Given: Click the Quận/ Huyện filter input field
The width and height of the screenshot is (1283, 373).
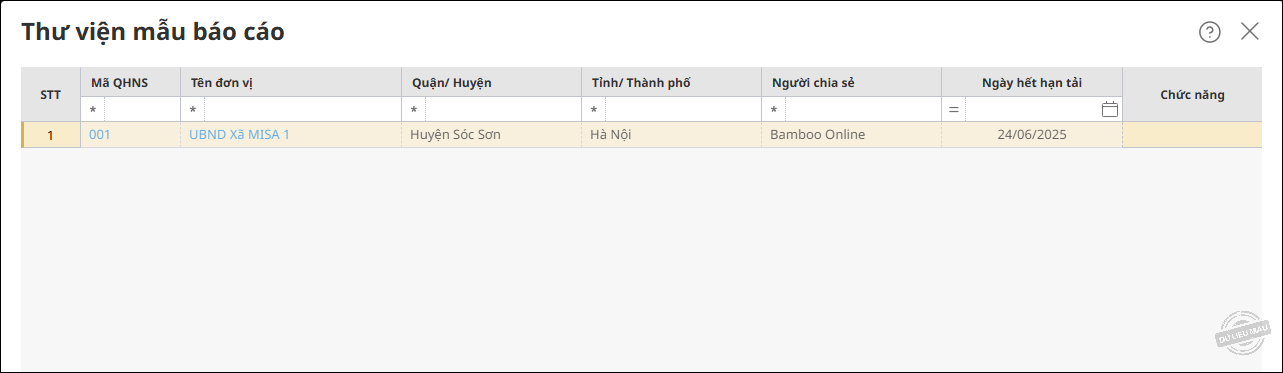Looking at the screenshot, I should (502, 110).
